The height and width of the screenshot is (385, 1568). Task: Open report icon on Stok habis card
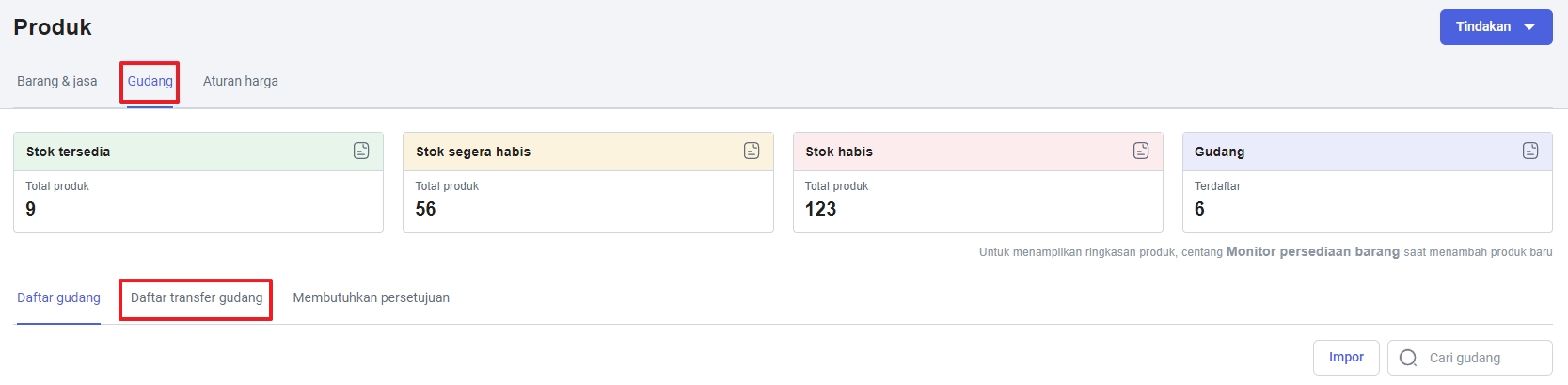pyautogui.click(x=1141, y=151)
